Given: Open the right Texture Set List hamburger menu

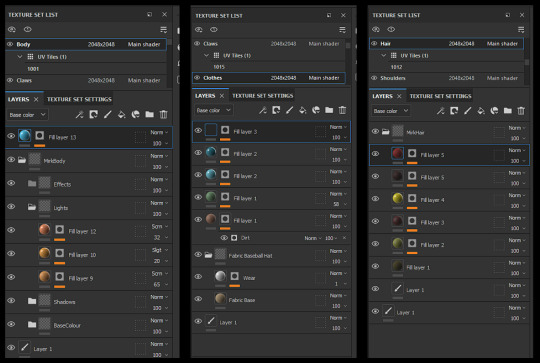Looking at the screenshot, I should point(521,30).
